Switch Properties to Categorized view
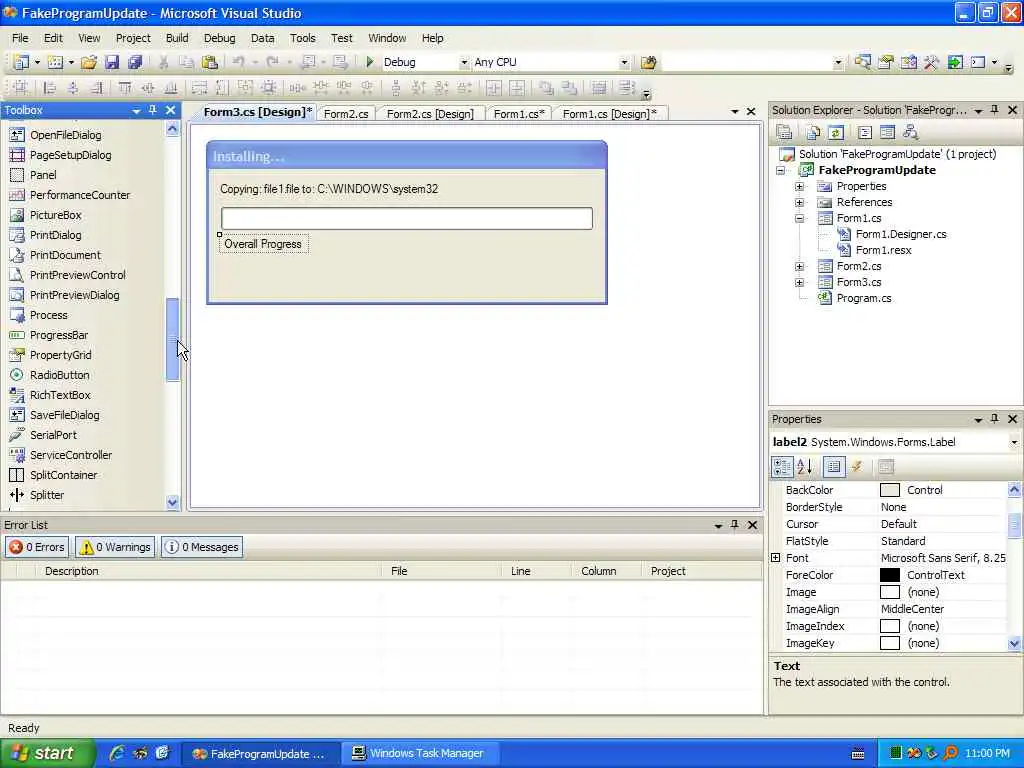This screenshot has height=768, width=1024. click(782, 466)
